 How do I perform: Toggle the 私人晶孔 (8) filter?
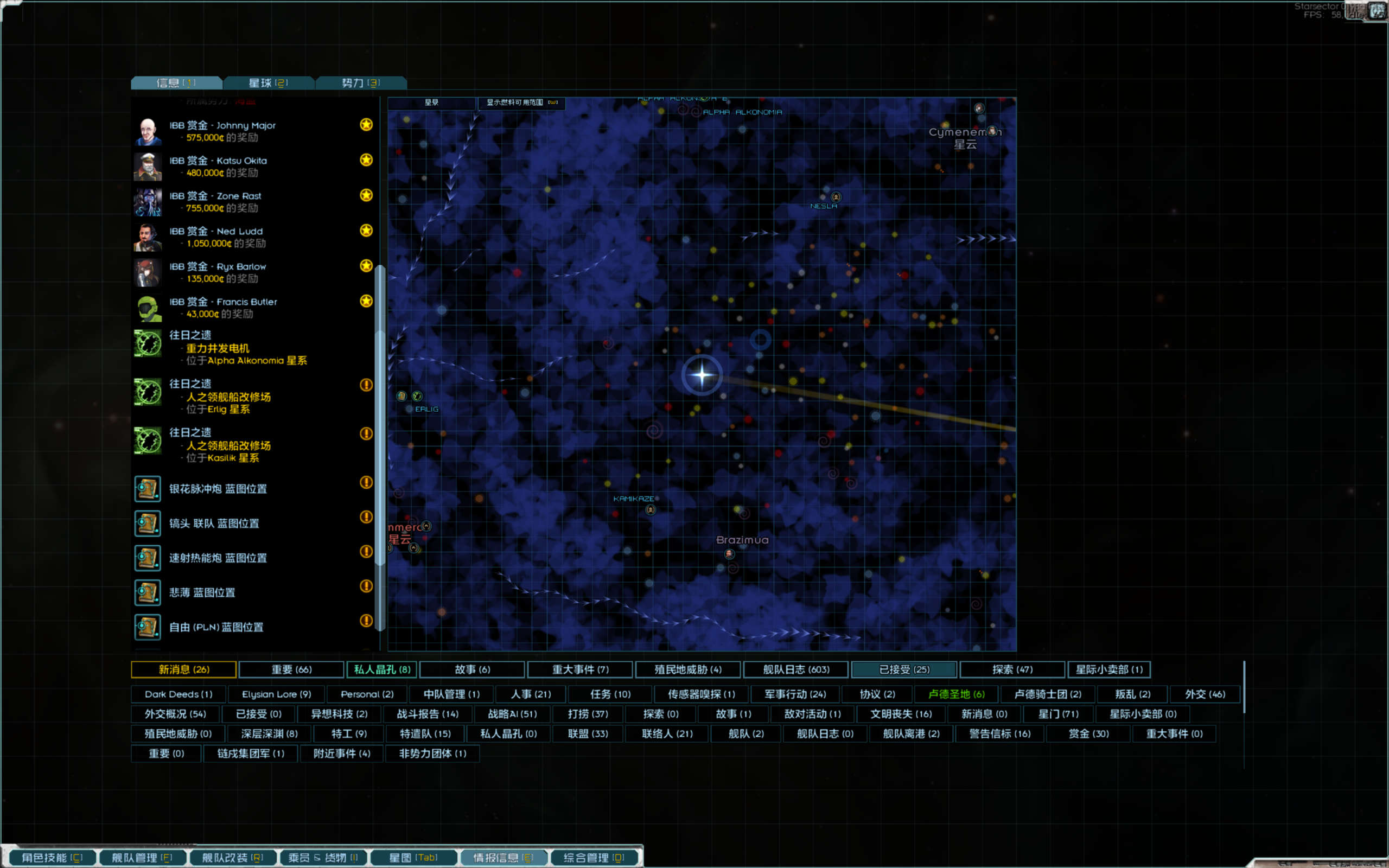(x=381, y=669)
